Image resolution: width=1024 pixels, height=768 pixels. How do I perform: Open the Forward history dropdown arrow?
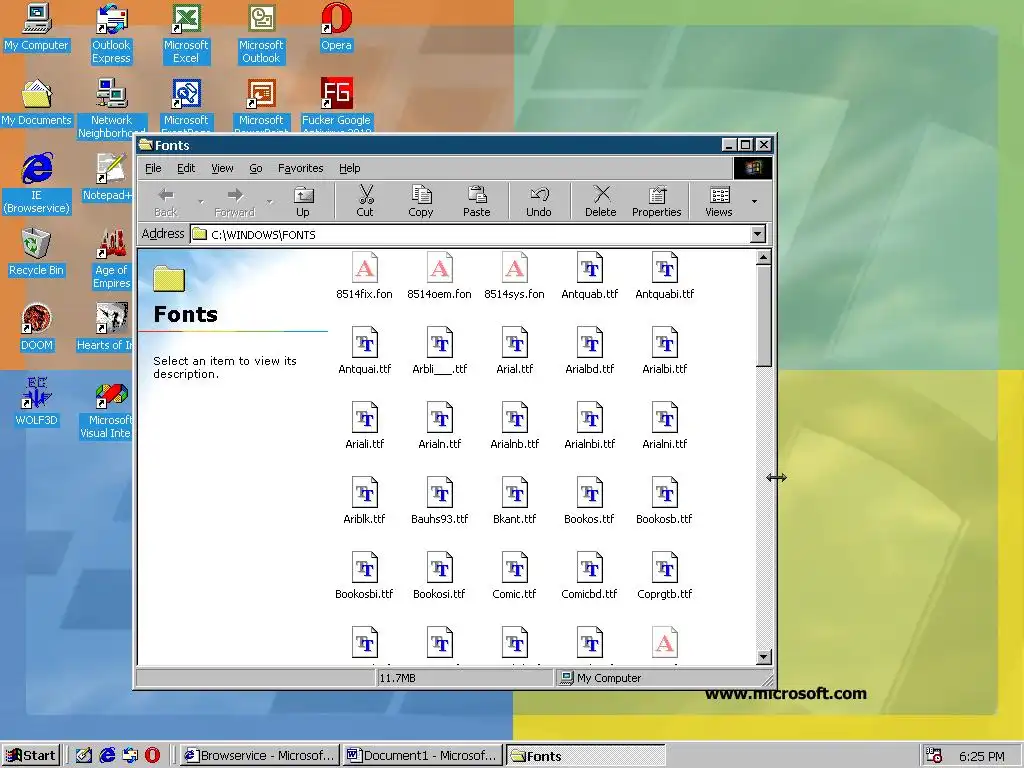click(x=269, y=202)
